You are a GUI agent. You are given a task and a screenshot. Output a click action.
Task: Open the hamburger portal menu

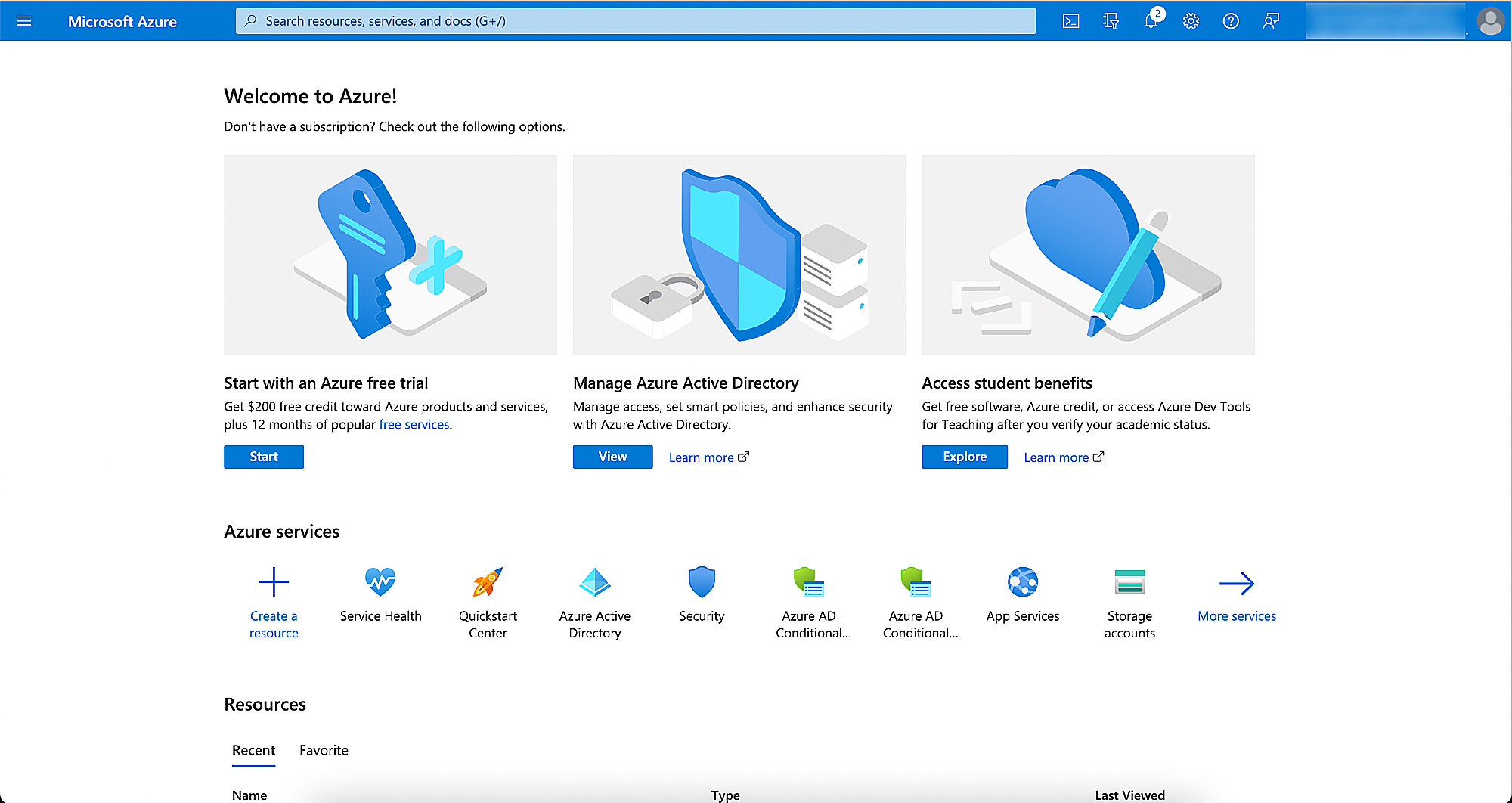click(24, 21)
